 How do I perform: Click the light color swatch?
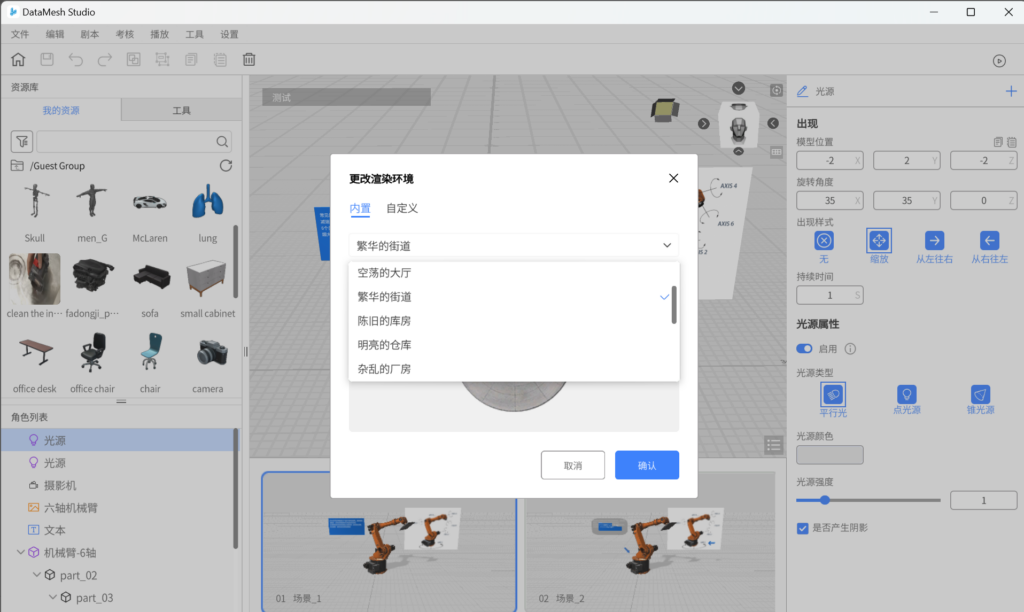[829, 455]
